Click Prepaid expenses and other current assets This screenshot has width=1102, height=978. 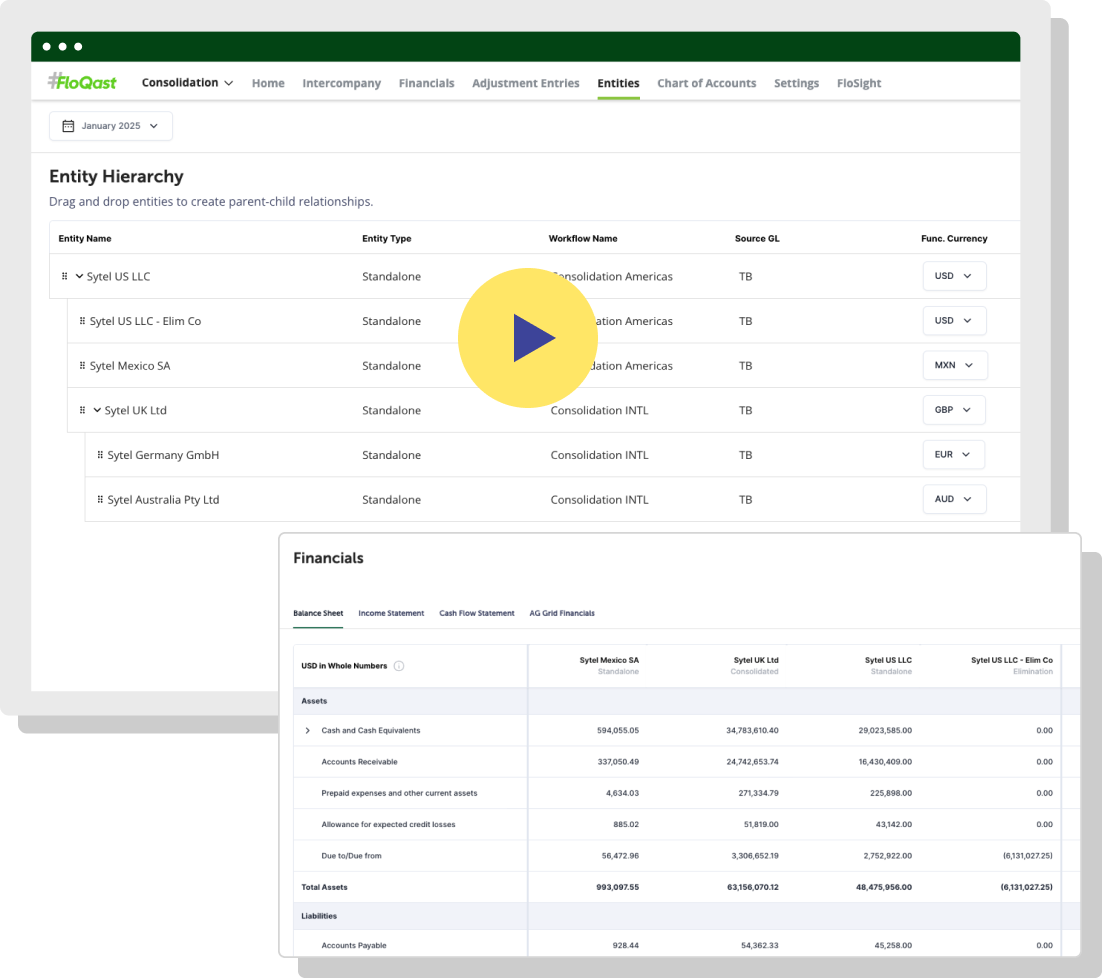pos(399,793)
